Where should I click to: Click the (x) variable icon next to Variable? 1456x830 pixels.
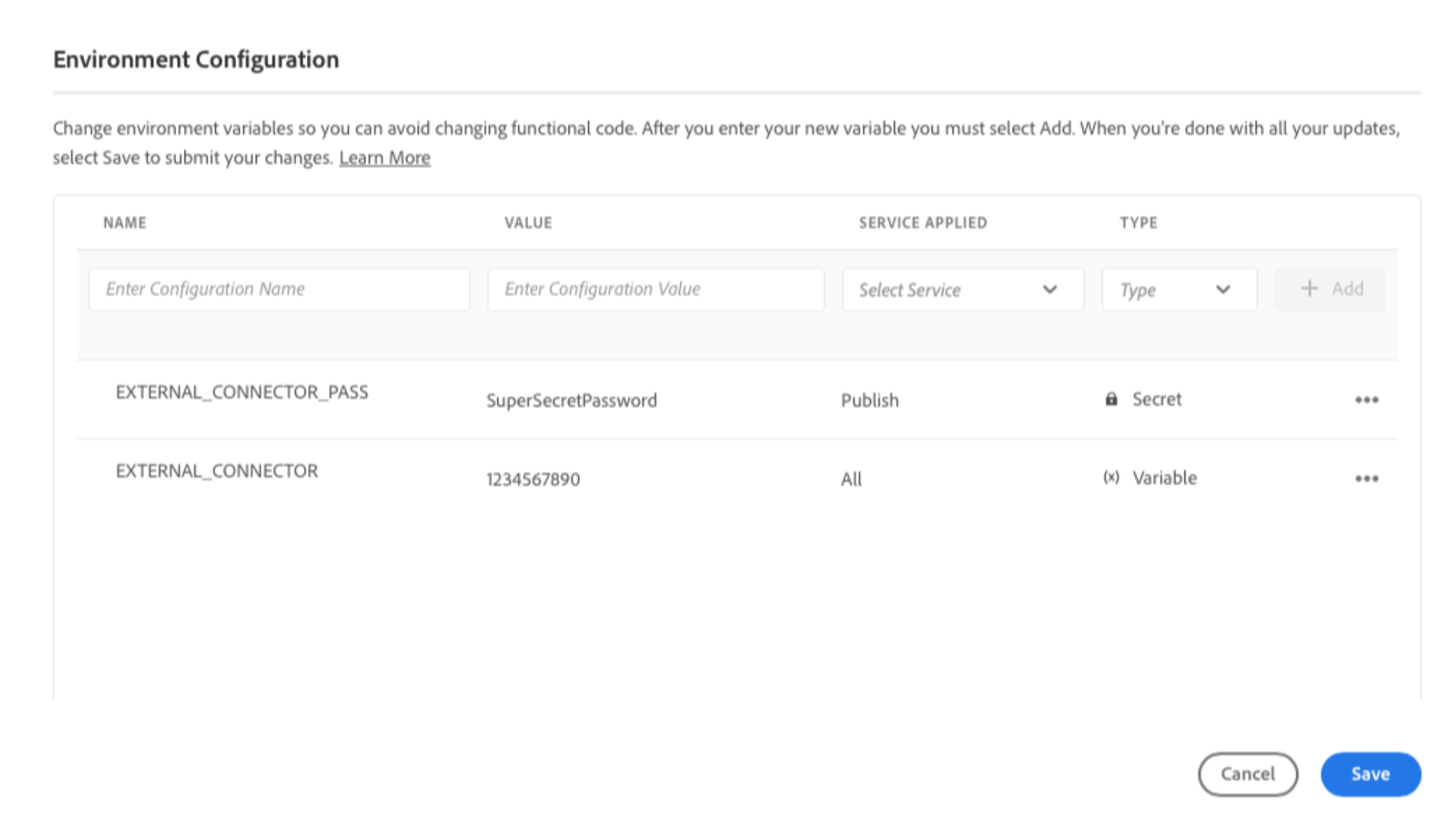coord(1111,478)
